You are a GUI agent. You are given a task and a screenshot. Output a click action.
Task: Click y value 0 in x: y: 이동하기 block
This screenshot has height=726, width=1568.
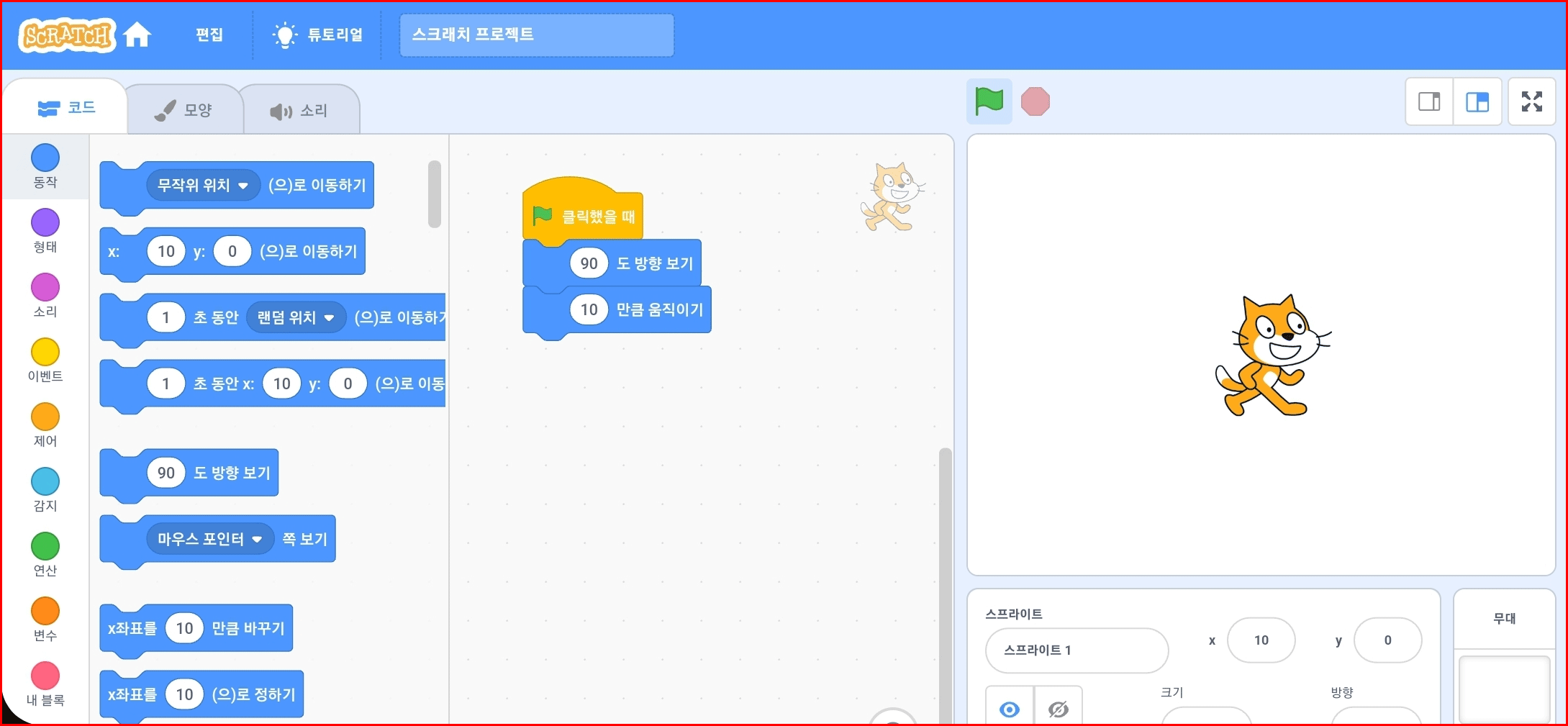pyautogui.click(x=232, y=251)
